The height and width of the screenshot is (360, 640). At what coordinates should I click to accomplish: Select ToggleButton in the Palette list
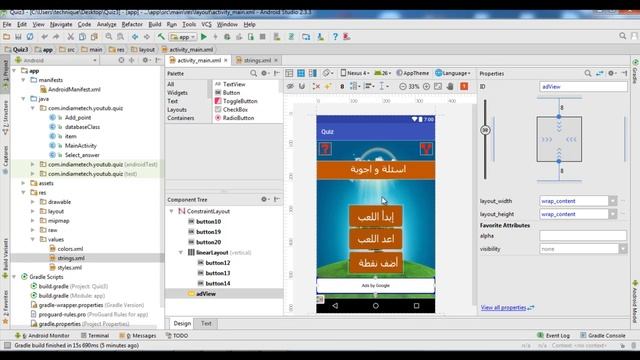(240, 101)
